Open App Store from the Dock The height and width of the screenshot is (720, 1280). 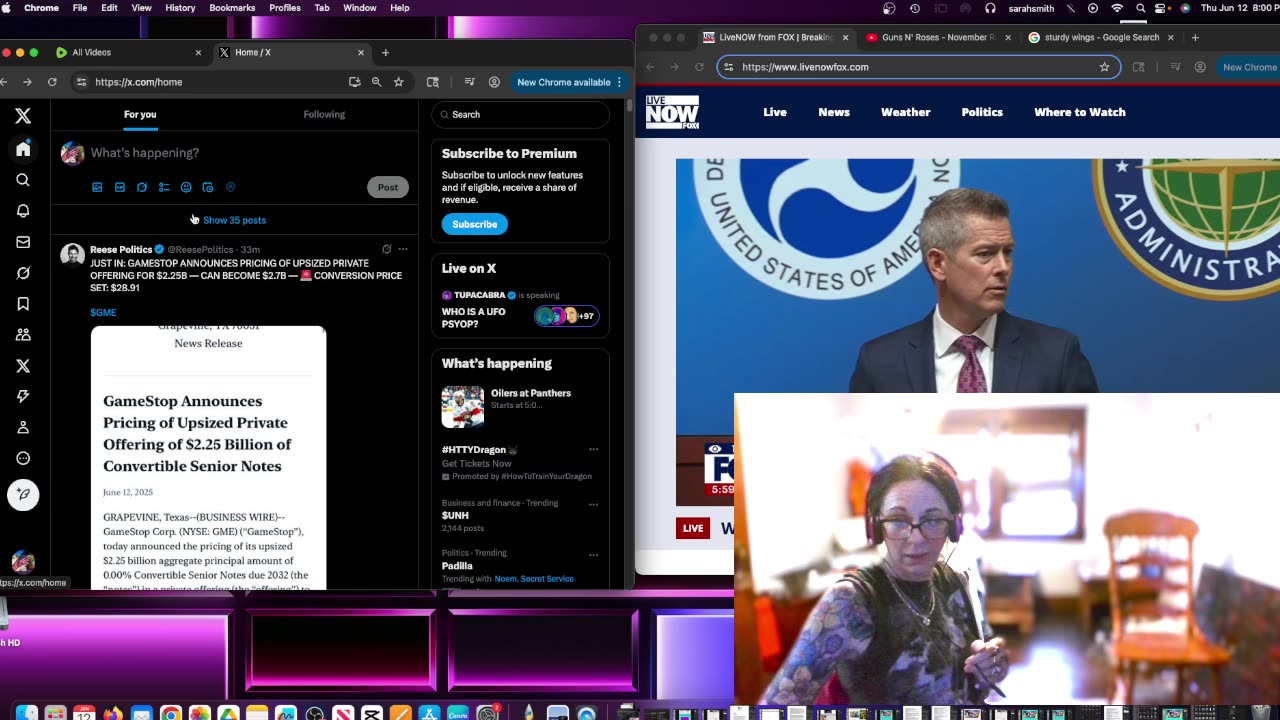[430, 714]
